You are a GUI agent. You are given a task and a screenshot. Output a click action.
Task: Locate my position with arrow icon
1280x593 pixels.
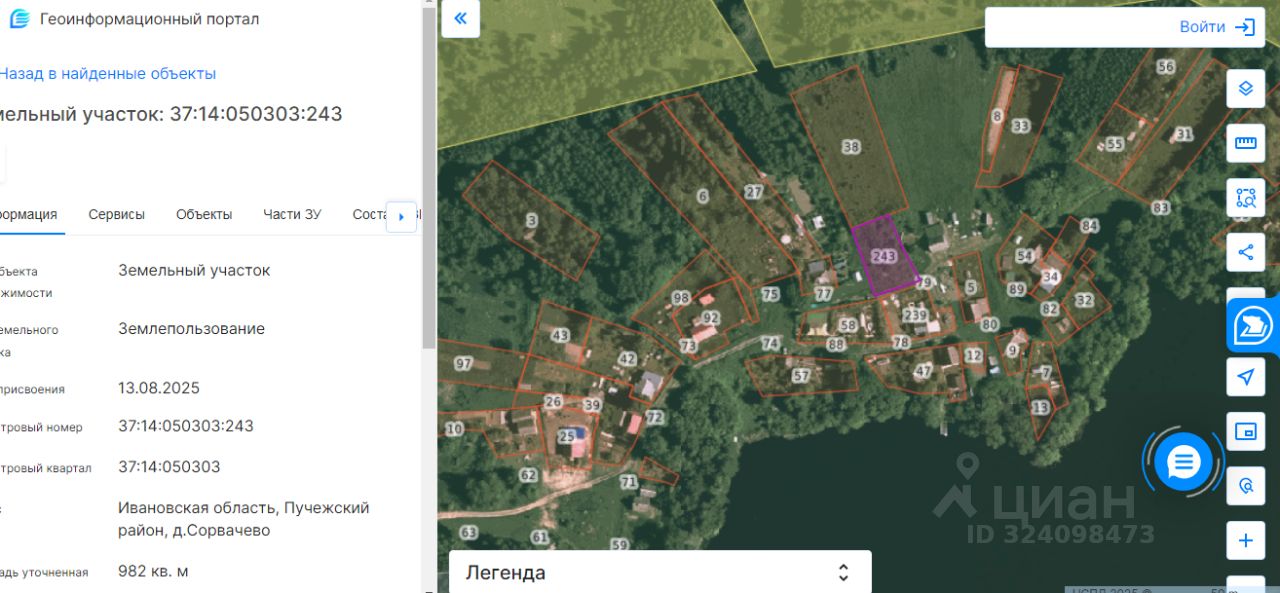click(1246, 377)
